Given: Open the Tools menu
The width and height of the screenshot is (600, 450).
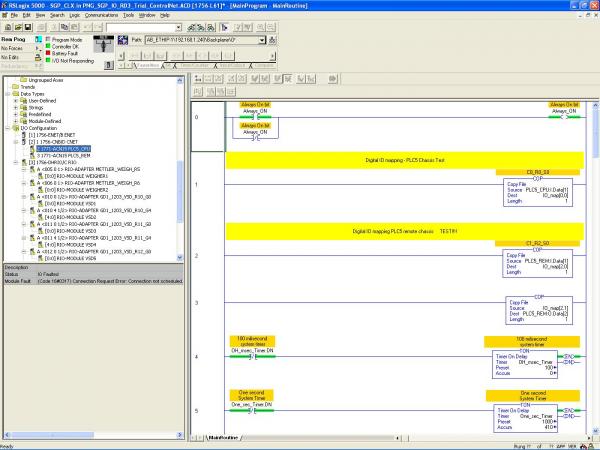Looking at the screenshot, I should 128,15.
